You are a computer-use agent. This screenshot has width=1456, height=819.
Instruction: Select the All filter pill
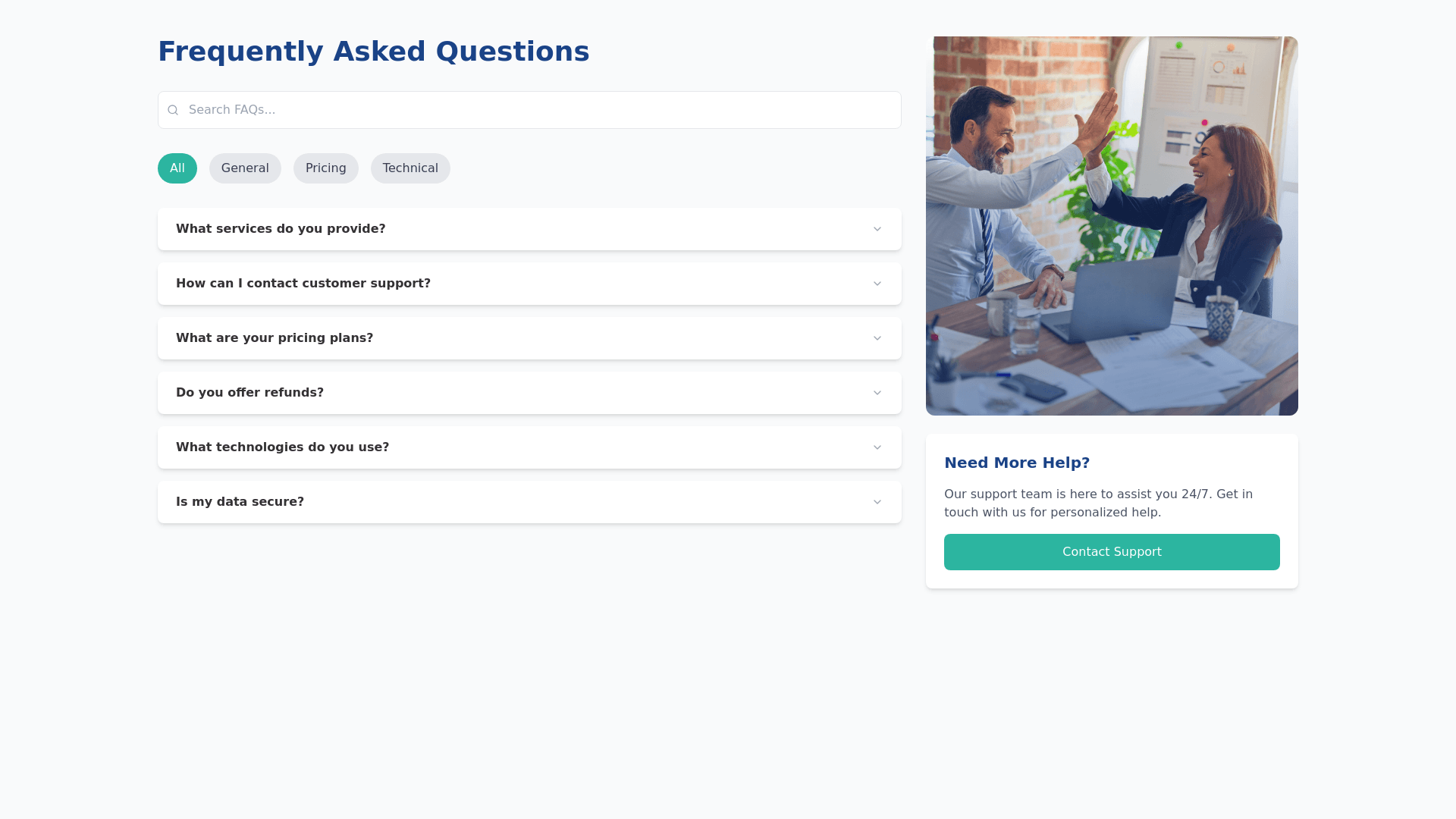(x=177, y=168)
